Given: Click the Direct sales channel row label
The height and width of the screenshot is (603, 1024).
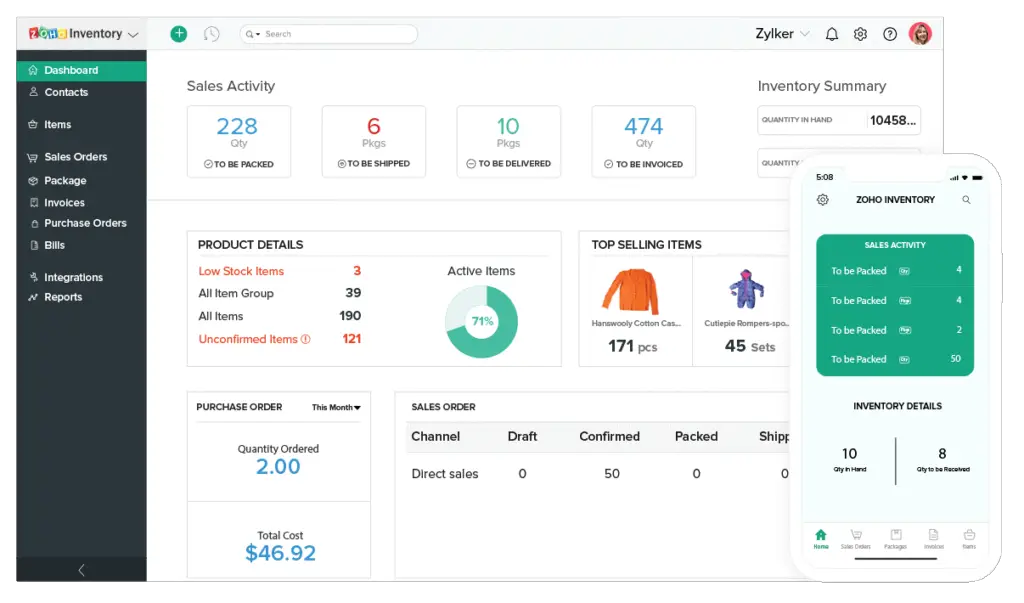Looking at the screenshot, I should pos(445,474).
